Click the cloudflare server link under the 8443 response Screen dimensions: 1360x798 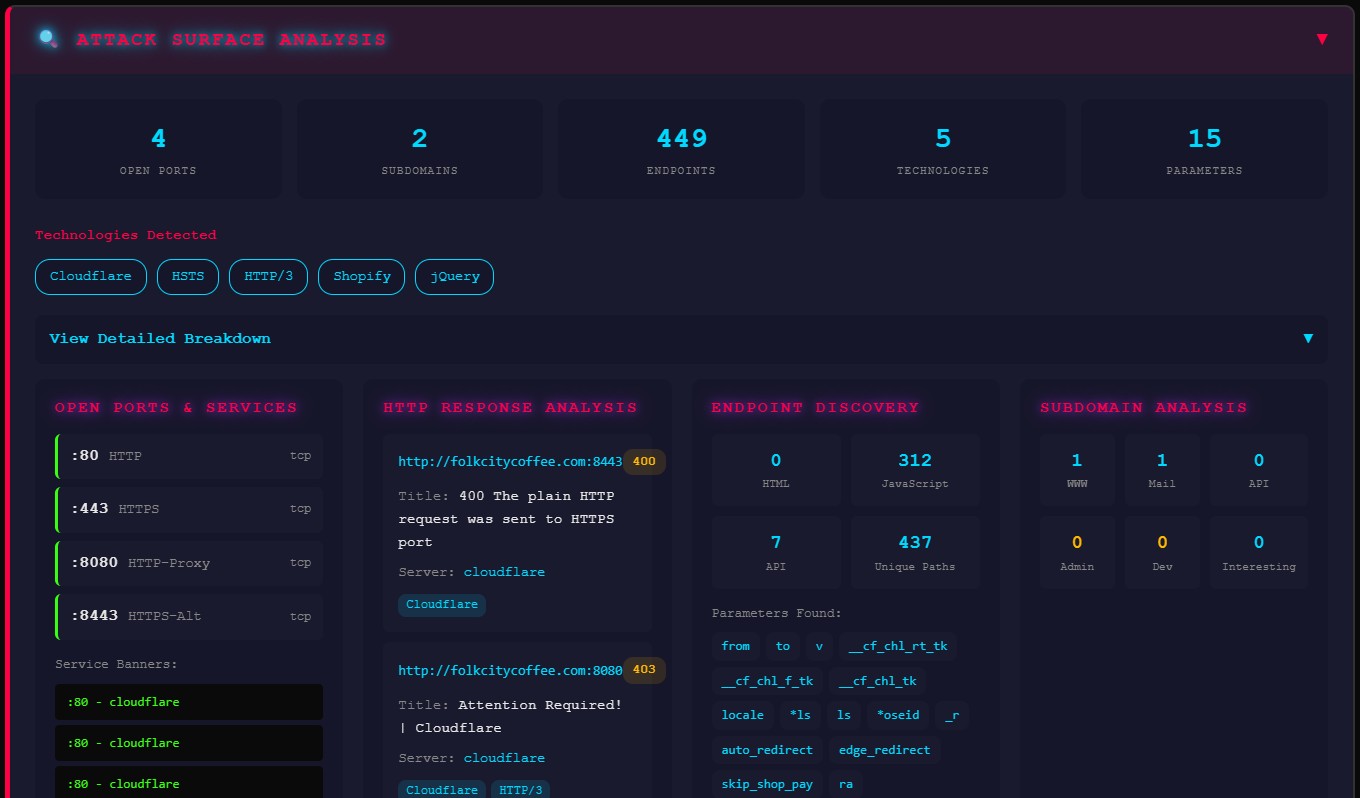[x=504, y=571]
